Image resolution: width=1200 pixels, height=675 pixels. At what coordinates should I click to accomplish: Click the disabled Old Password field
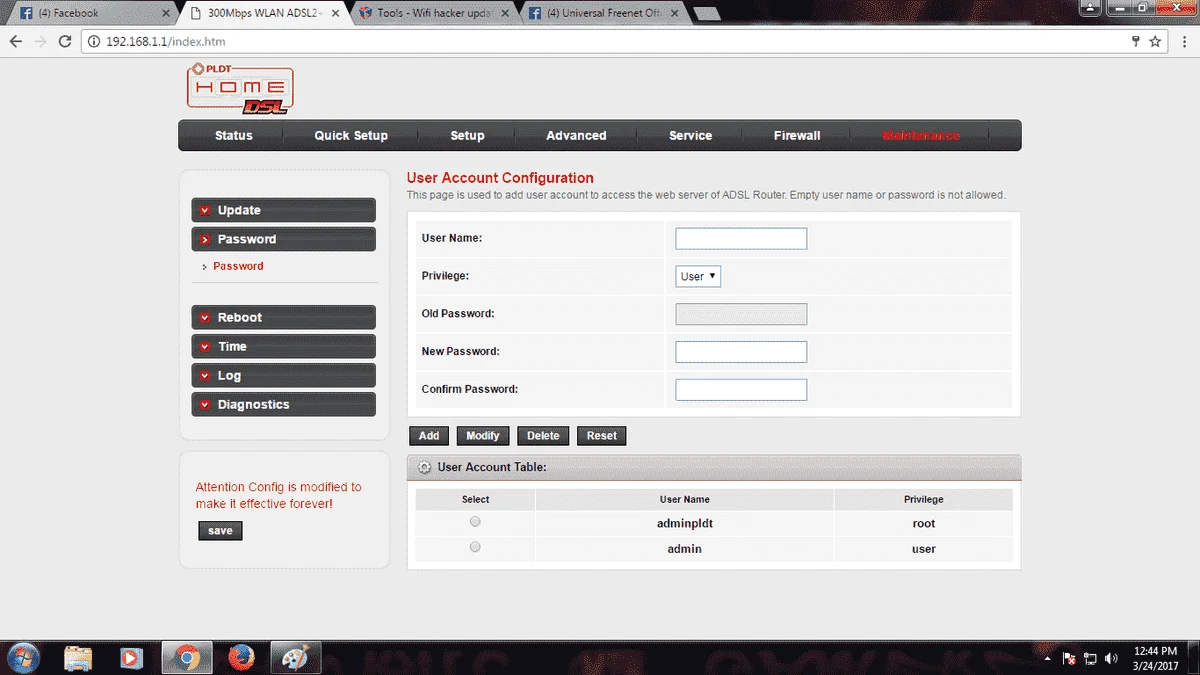[741, 314]
